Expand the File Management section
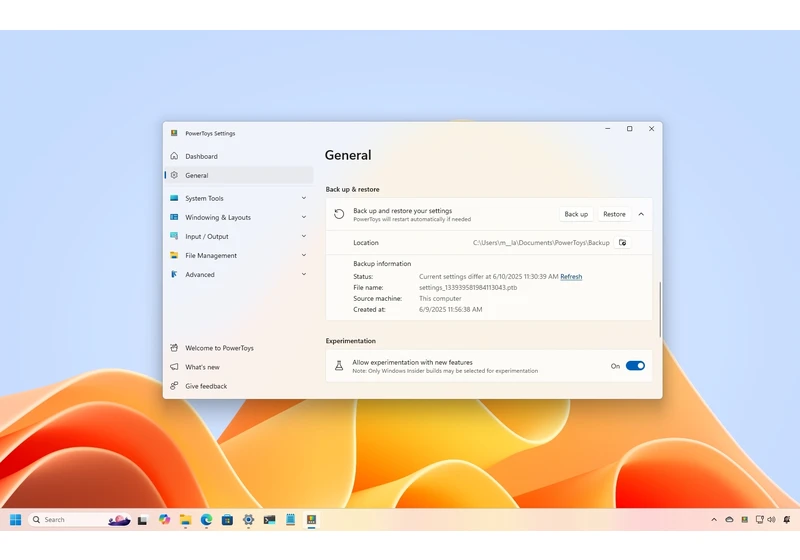The width and height of the screenshot is (800, 560). [x=304, y=255]
